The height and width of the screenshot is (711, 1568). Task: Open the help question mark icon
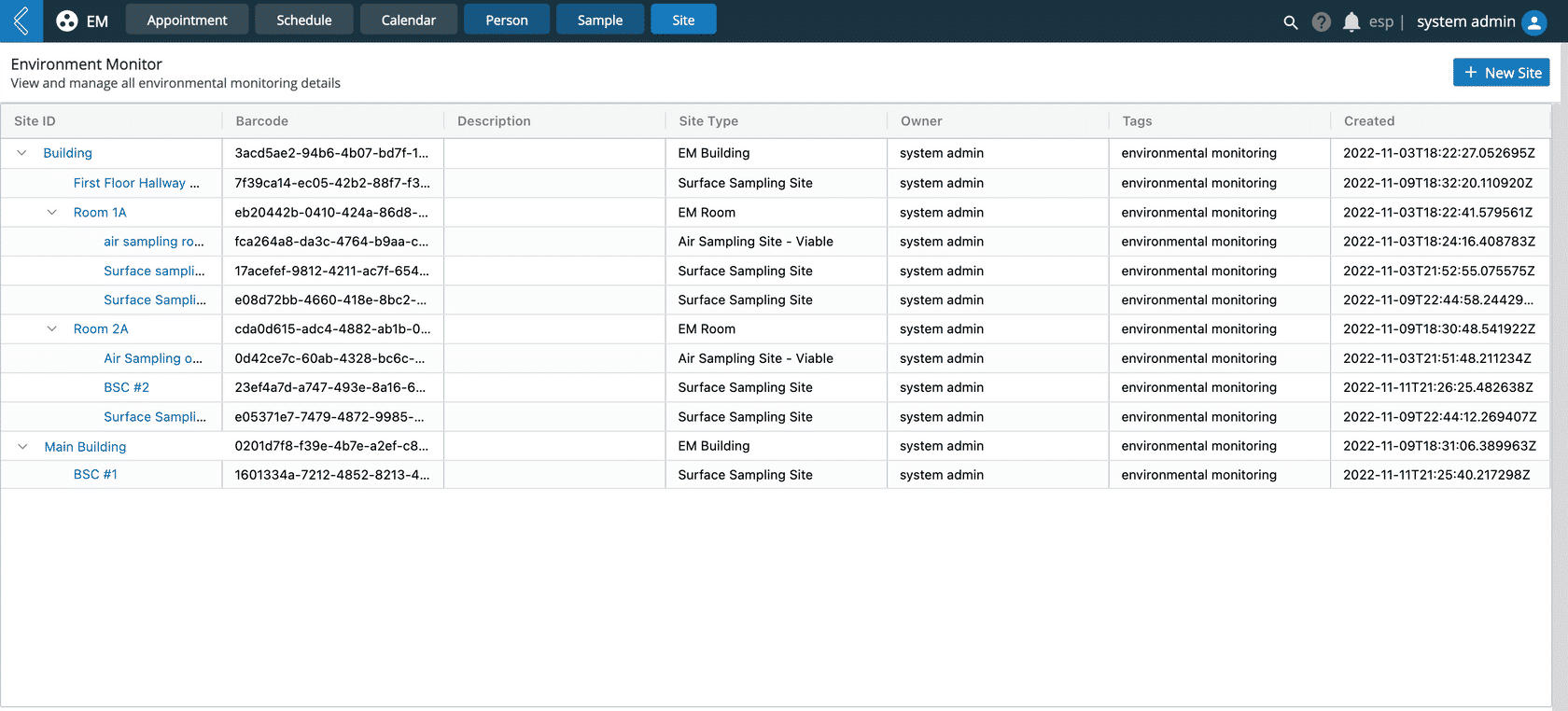pos(1321,21)
